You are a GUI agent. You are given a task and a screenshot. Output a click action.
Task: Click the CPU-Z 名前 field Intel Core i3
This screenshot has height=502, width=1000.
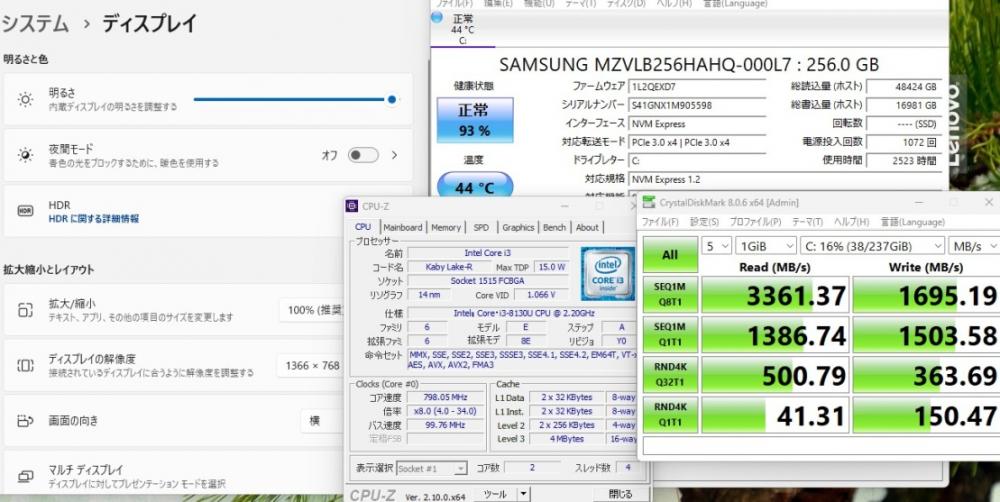coord(488,253)
